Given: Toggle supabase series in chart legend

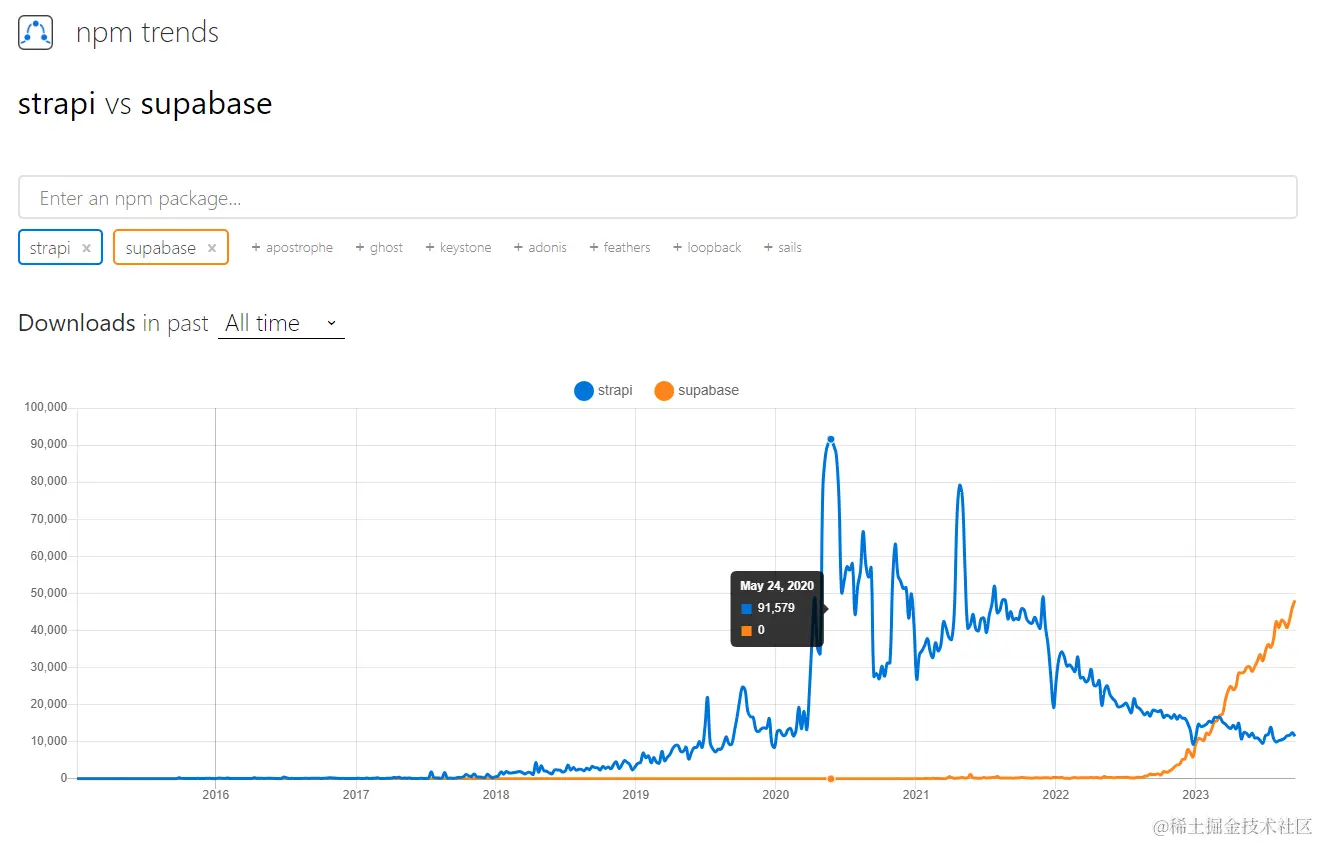Looking at the screenshot, I should tap(697, 390).
